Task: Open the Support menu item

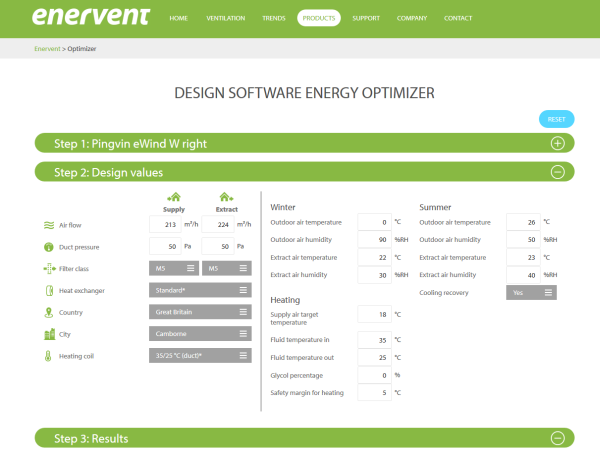Action: coord(366,18)
